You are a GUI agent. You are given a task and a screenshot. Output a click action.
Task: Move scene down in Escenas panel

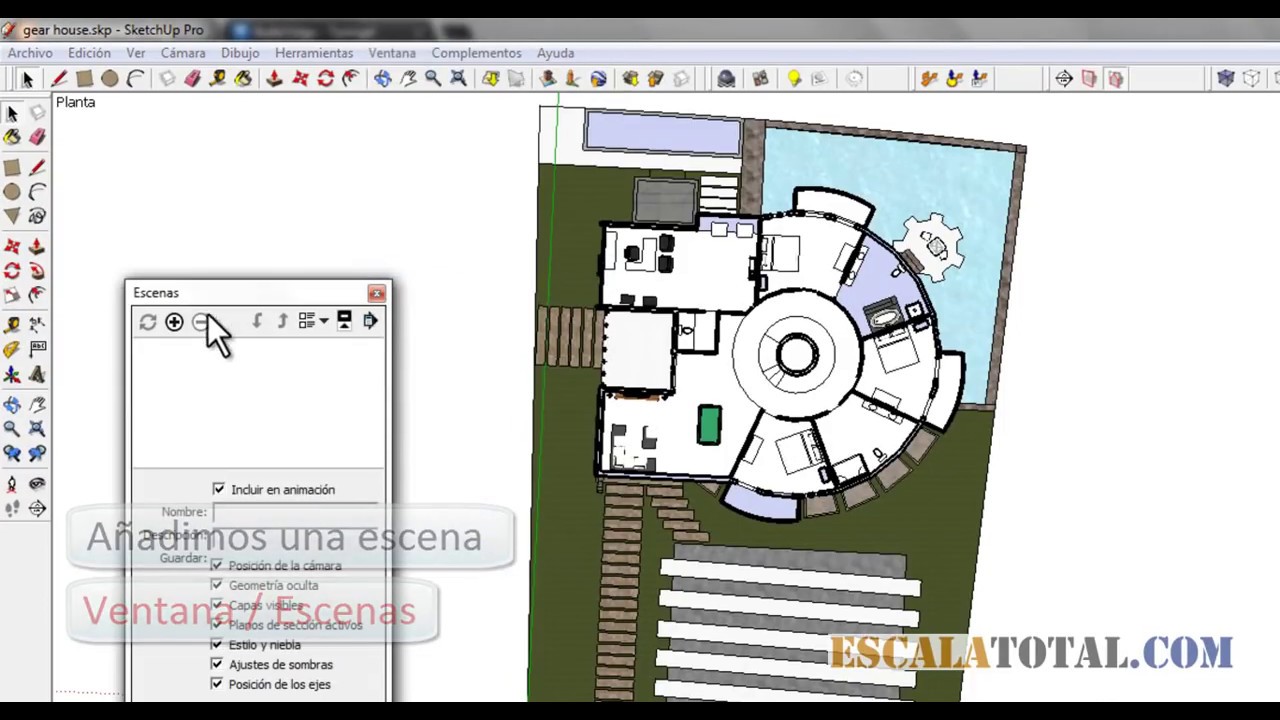click(x=257, y=321)
